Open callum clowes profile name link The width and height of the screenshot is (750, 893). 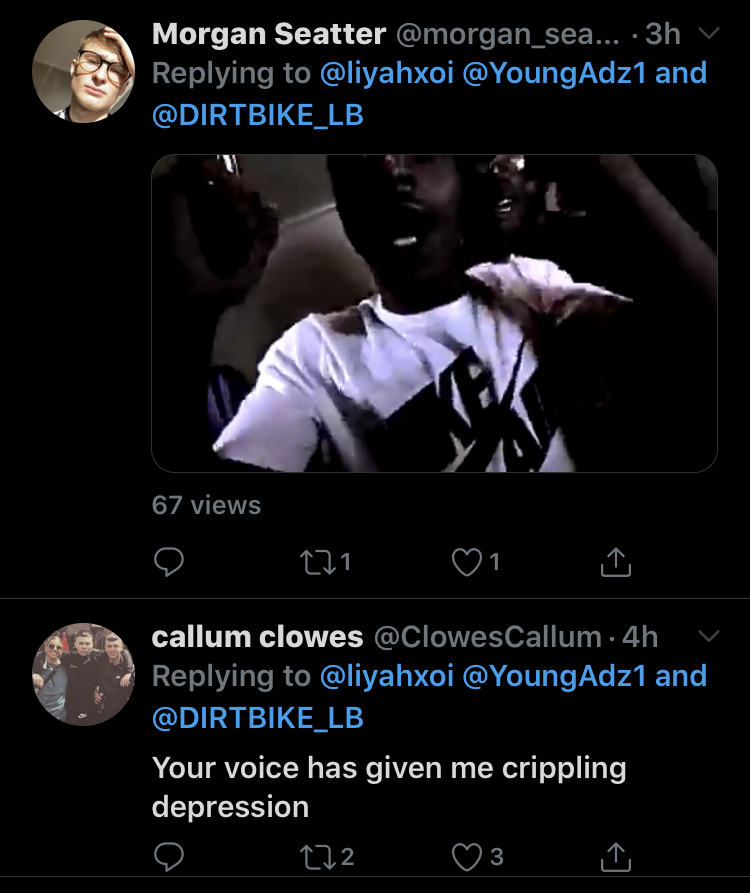pyautogui.click(x=257, y=636)
